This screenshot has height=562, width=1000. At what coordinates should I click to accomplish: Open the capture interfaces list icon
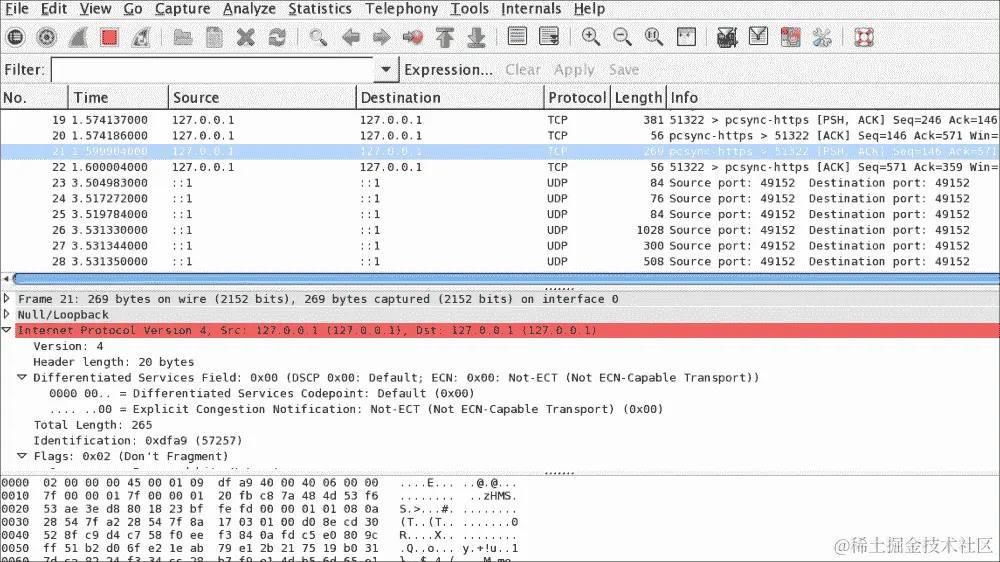pos(15,38)
